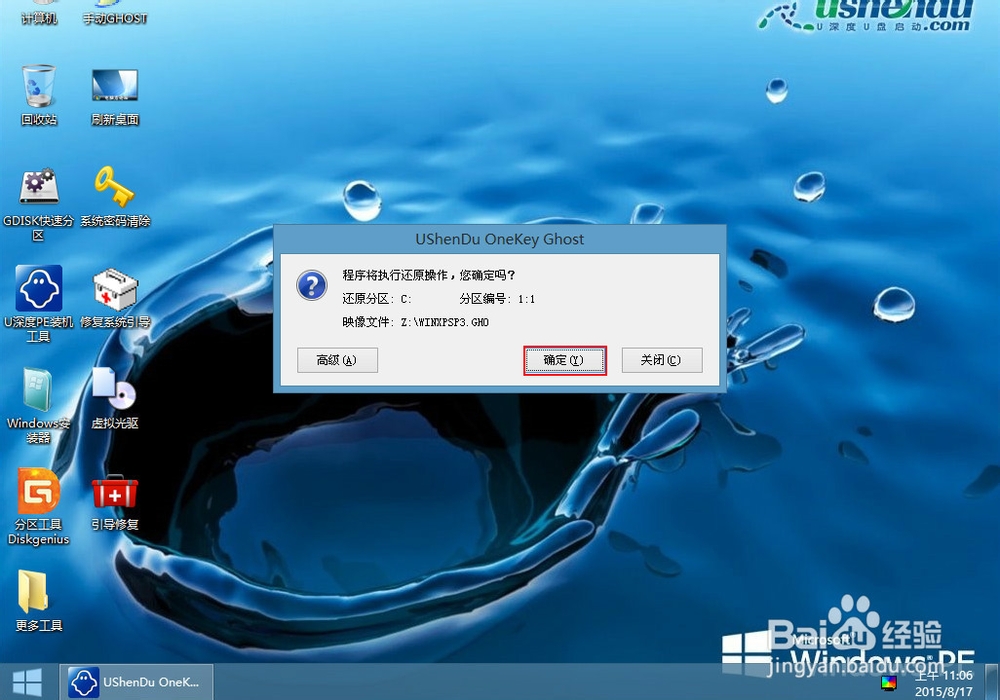Launch 系统密码清除 golden key icon
Viewport: 1000px width, 700px height.
[115, 196]
